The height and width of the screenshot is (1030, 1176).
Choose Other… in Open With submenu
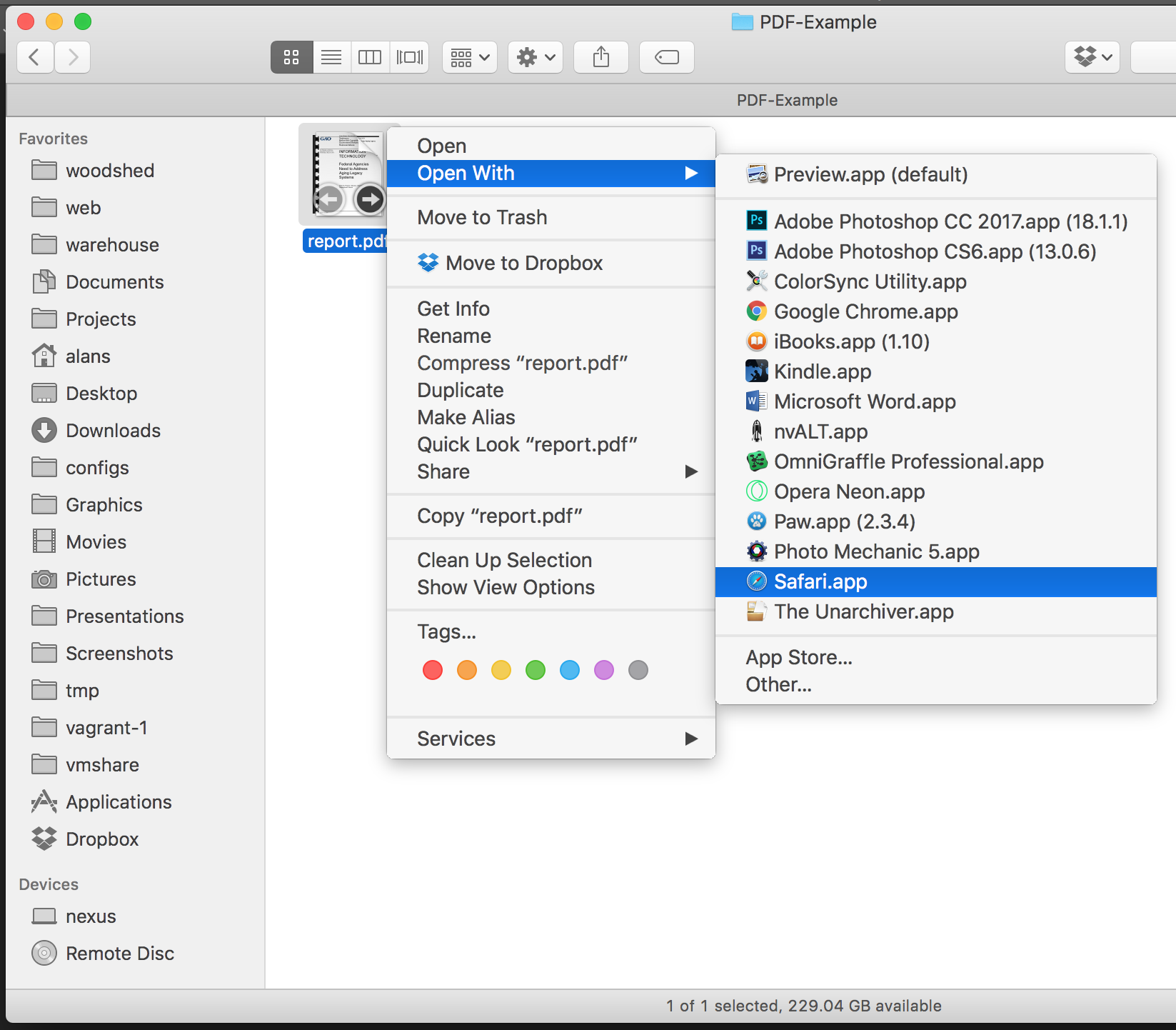coord(936,684)
